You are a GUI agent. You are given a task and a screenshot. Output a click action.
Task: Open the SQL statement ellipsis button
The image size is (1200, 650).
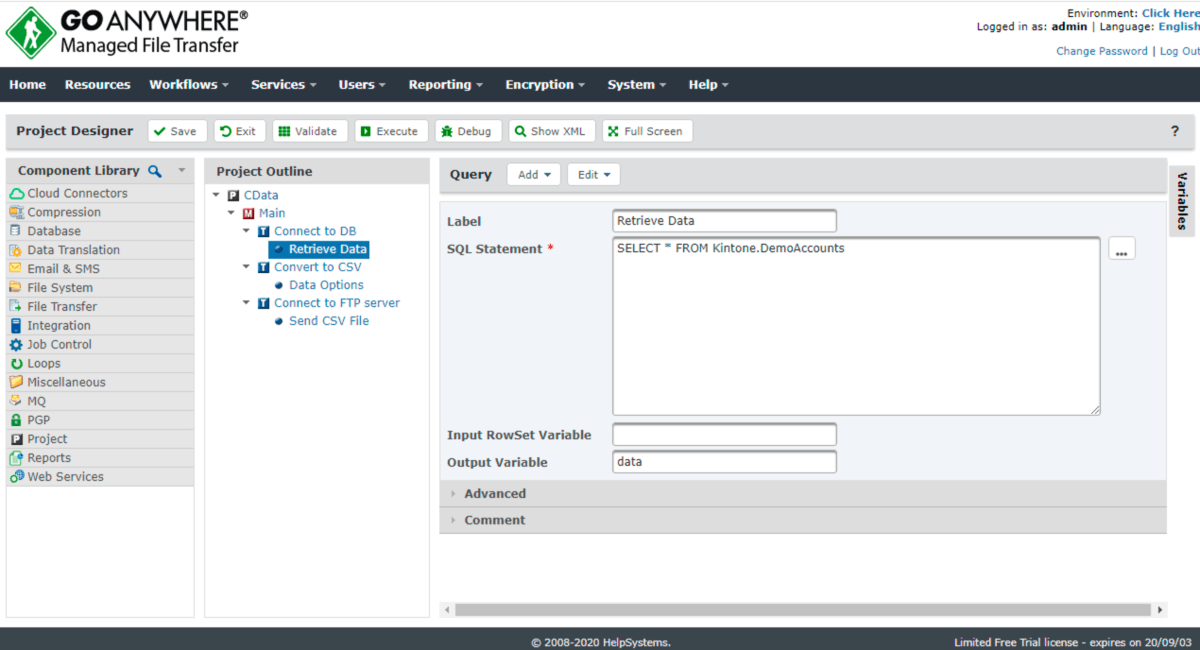pyautogui.click(x=1121, y=249)
